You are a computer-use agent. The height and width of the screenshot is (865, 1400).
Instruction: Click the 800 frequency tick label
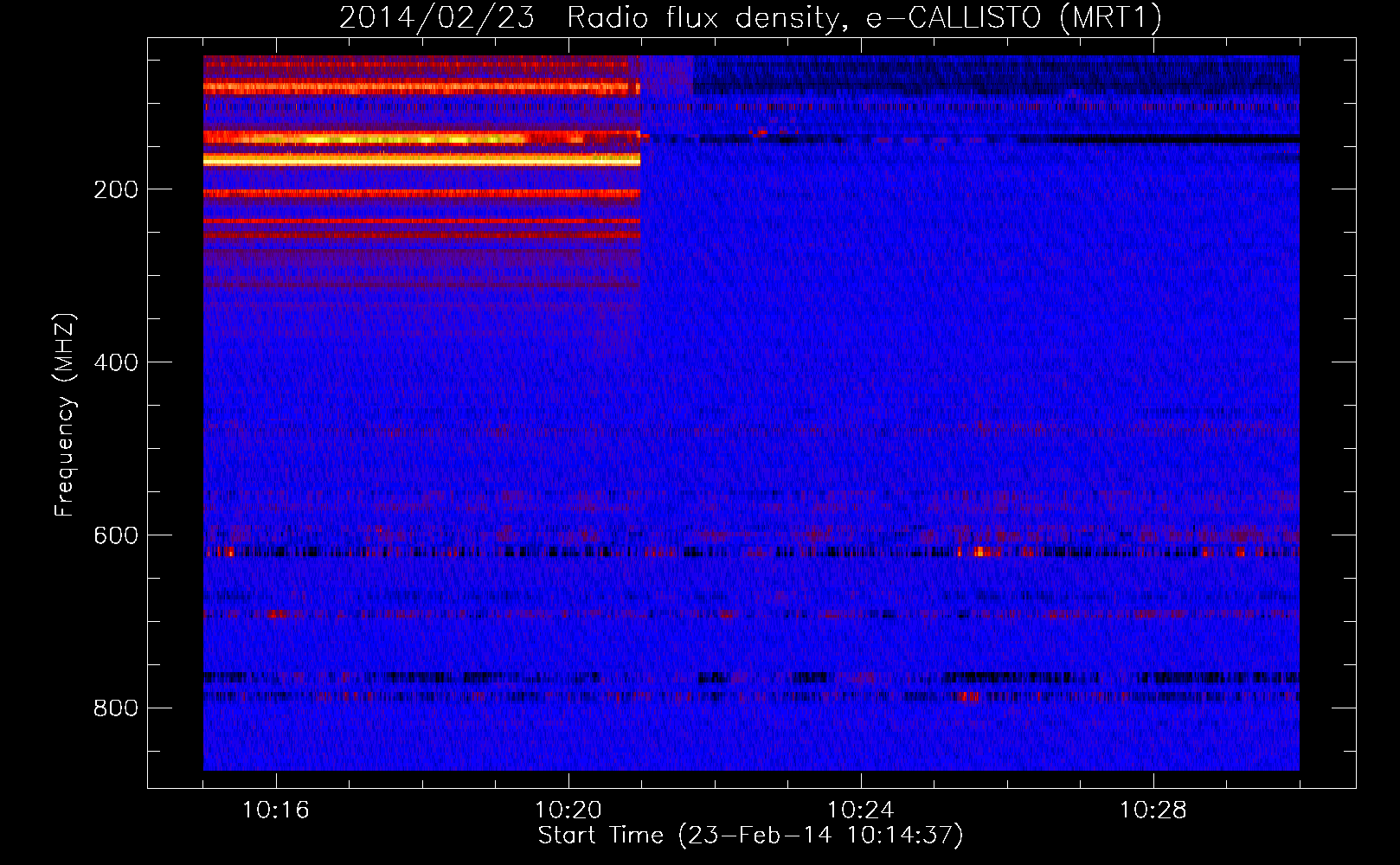click(x=116, y=708)
